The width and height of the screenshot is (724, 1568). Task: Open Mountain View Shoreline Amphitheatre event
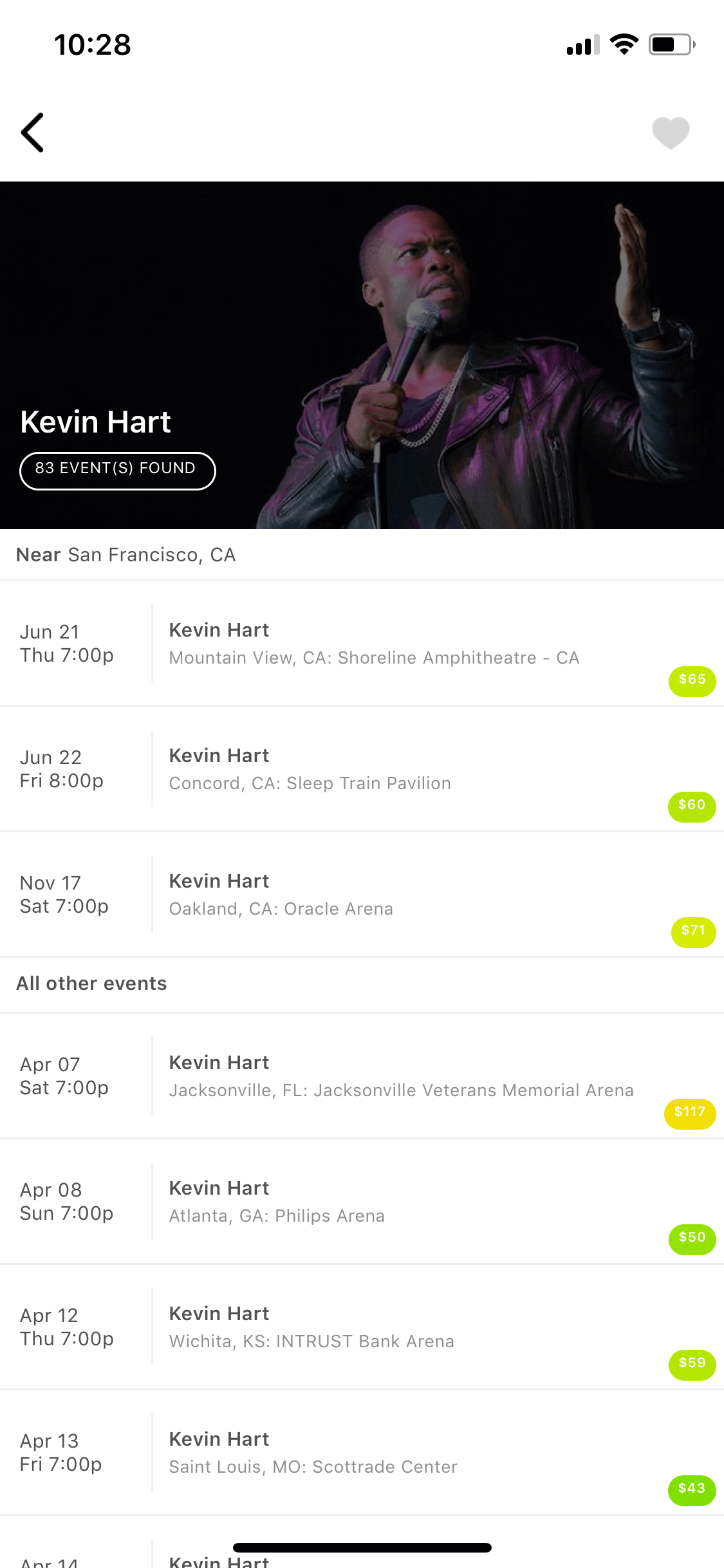pyautogui.click(x=362, y=643)
